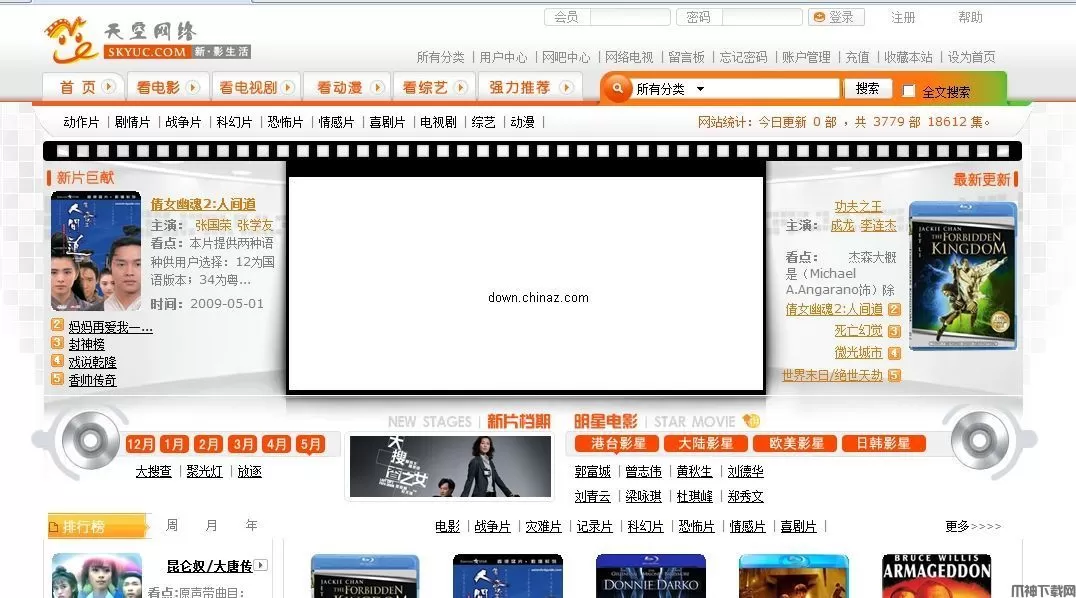1076x598 pixels.
Task: Click the left speaker disc icon beside the month buttons
Action: click(x=88, y=444)
